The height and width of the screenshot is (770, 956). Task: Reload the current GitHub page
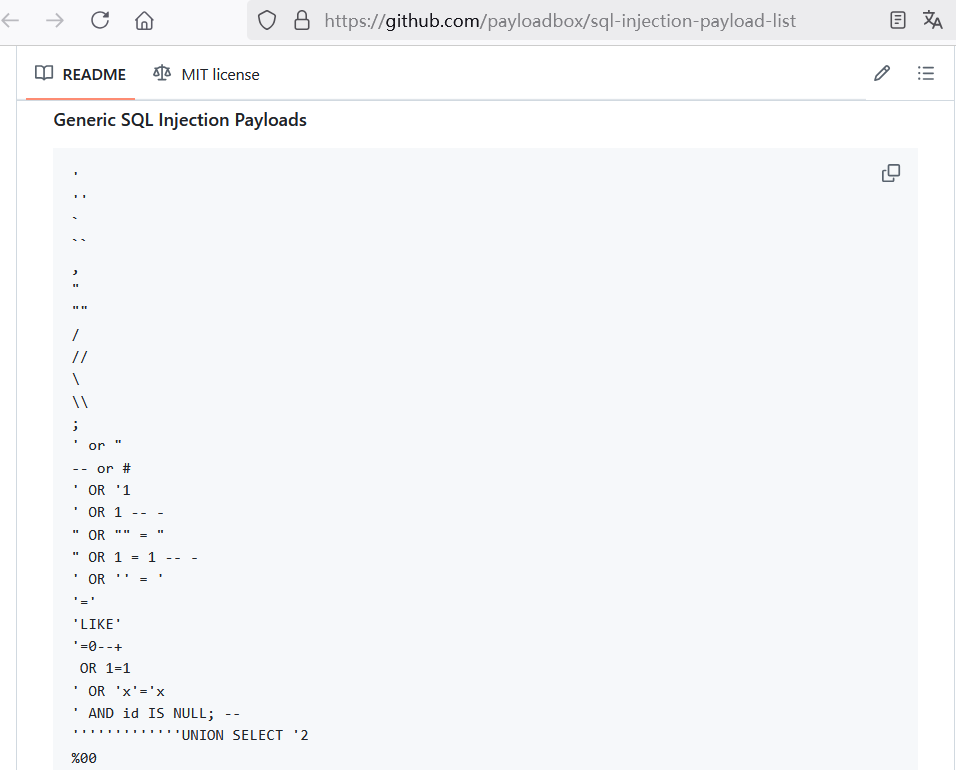pos(100,20)
